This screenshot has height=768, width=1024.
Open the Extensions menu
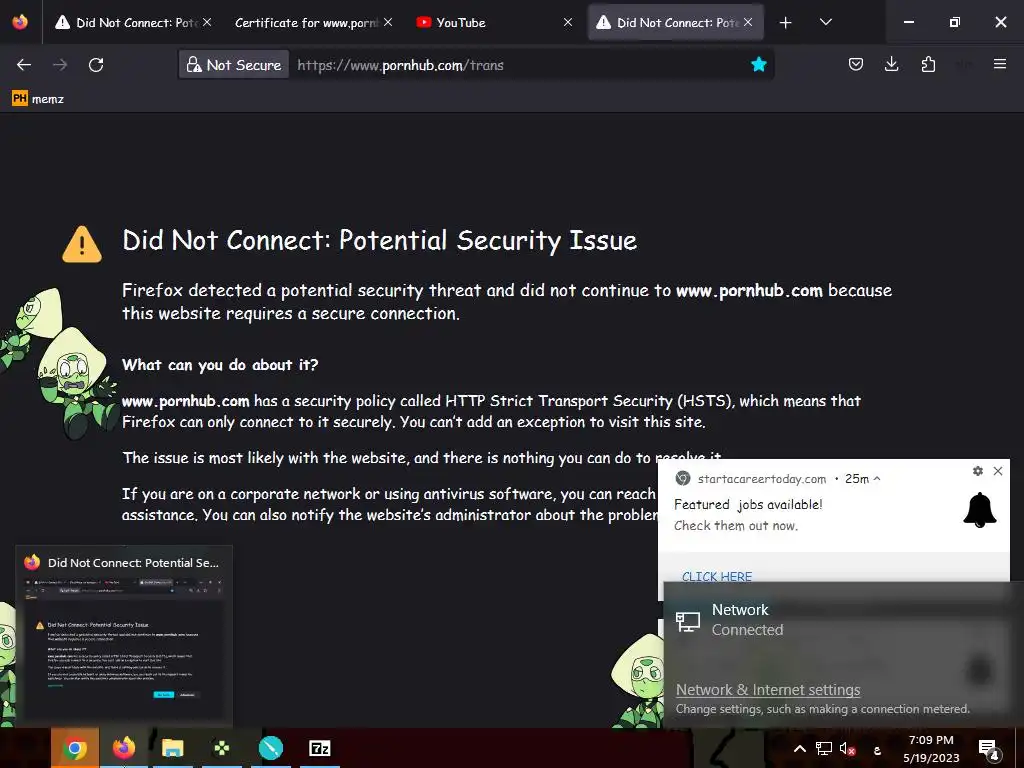[x=928, y=64]
